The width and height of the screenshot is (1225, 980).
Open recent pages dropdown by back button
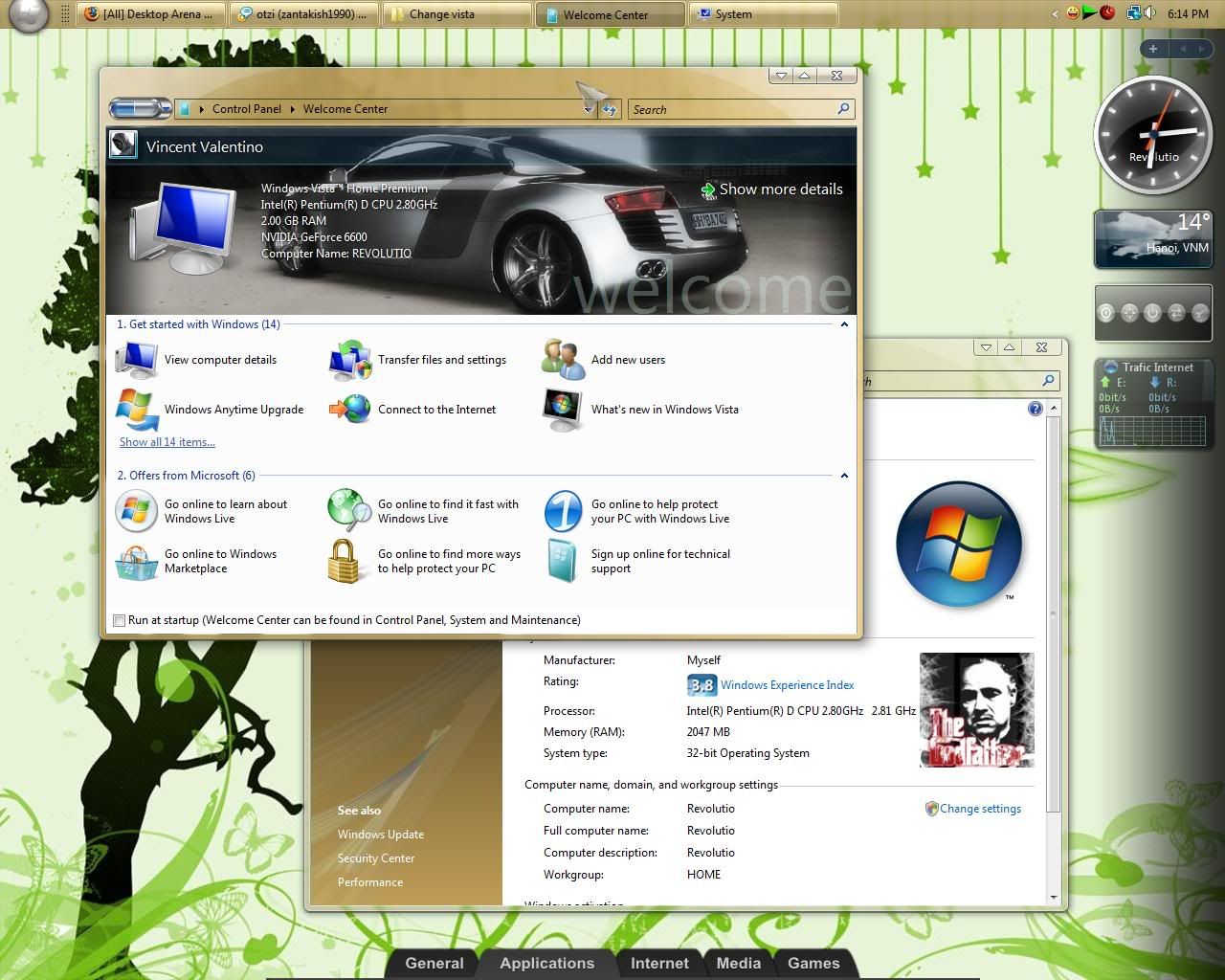pyautogui.click(x=167, y=109)
